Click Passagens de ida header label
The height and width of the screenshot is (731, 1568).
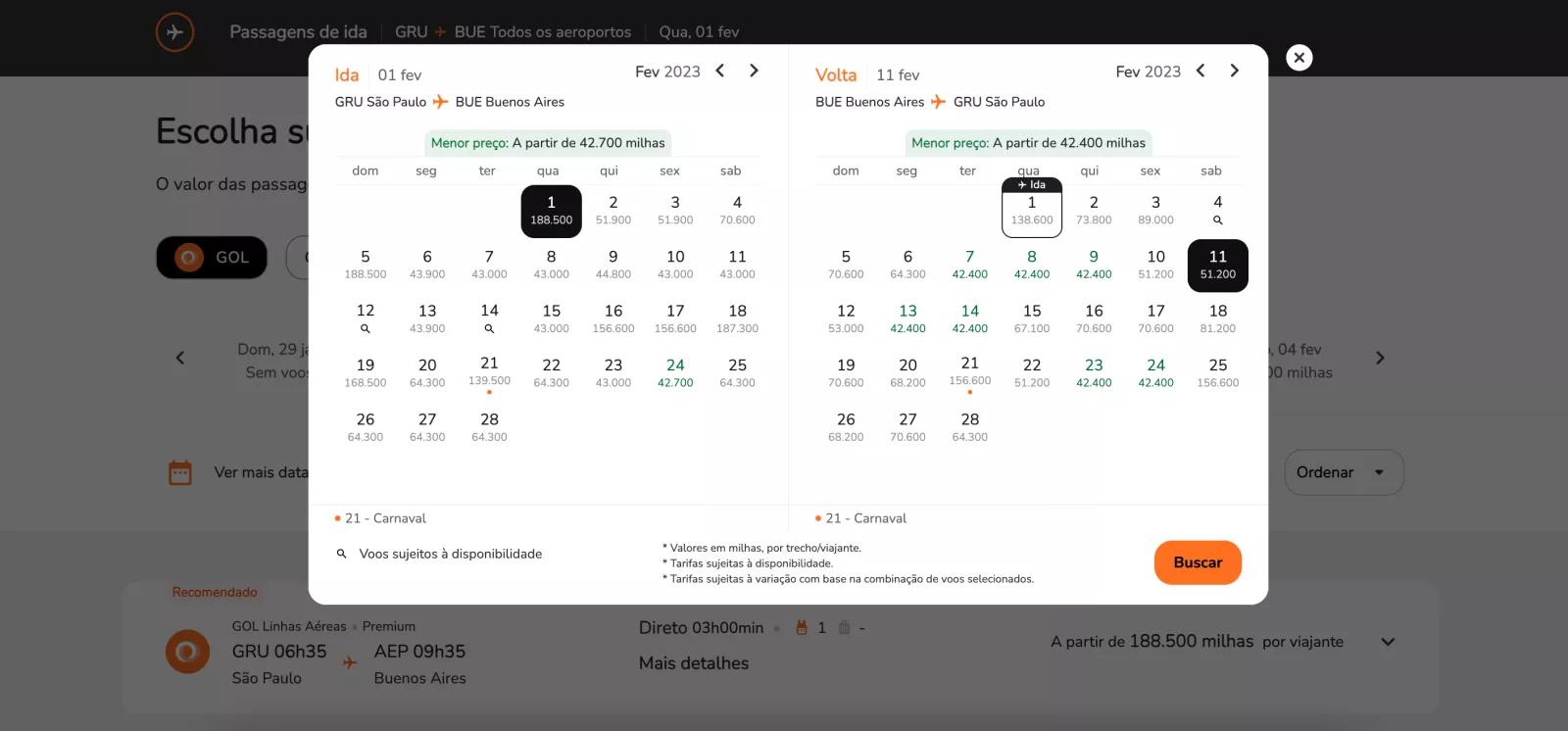point(298,31)
